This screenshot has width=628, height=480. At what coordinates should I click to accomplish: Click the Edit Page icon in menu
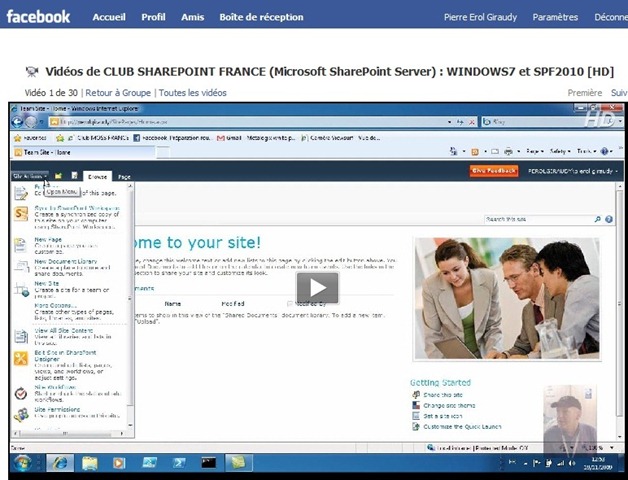click(x=21, y=193)
